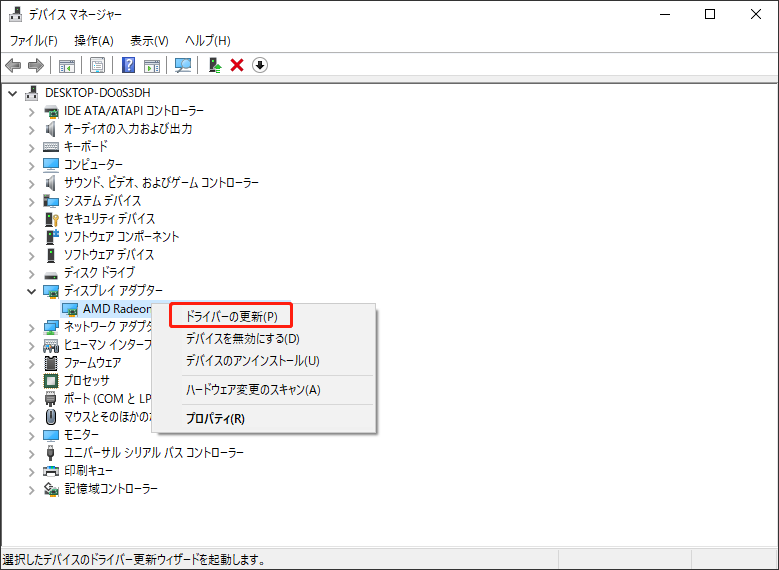Select the ソフトウェア デバイス tree row
This screenshot has height=570, width=779.
click(109, 254)
